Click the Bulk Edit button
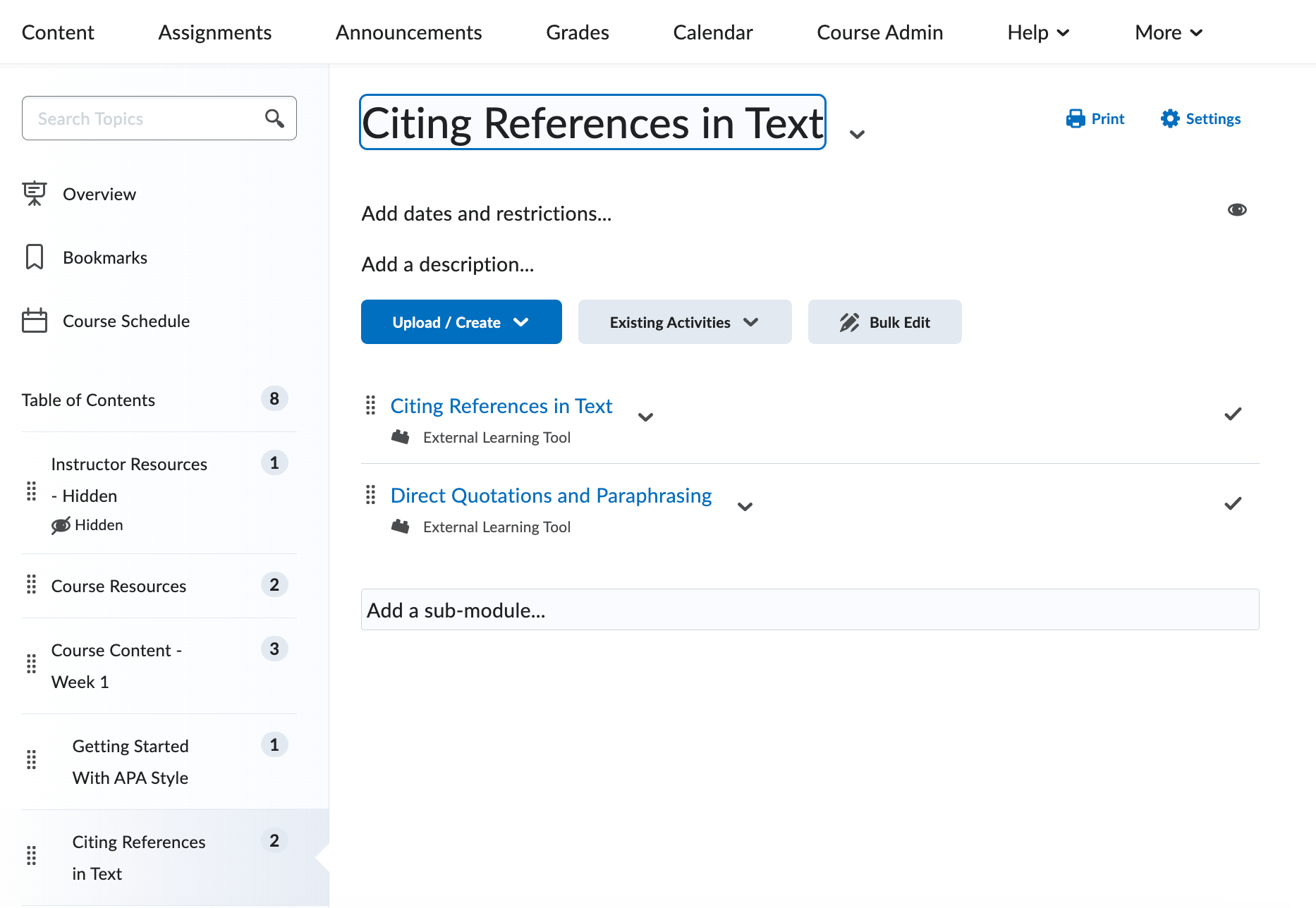This screenshot has height=908, width=1316. pyautogui.click(x=885, y=322)
